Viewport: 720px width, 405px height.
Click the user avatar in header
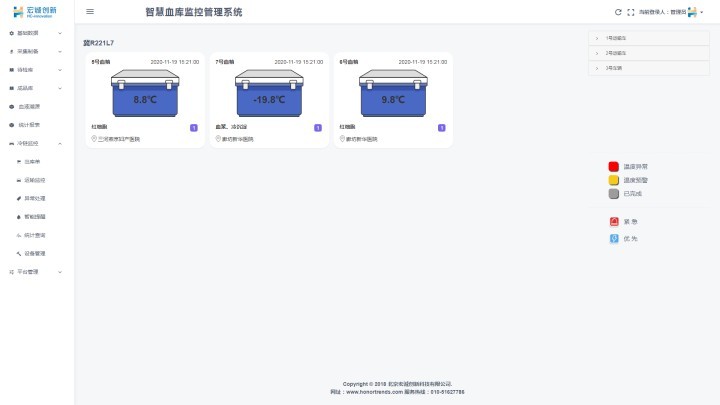(x=692, y=12)
